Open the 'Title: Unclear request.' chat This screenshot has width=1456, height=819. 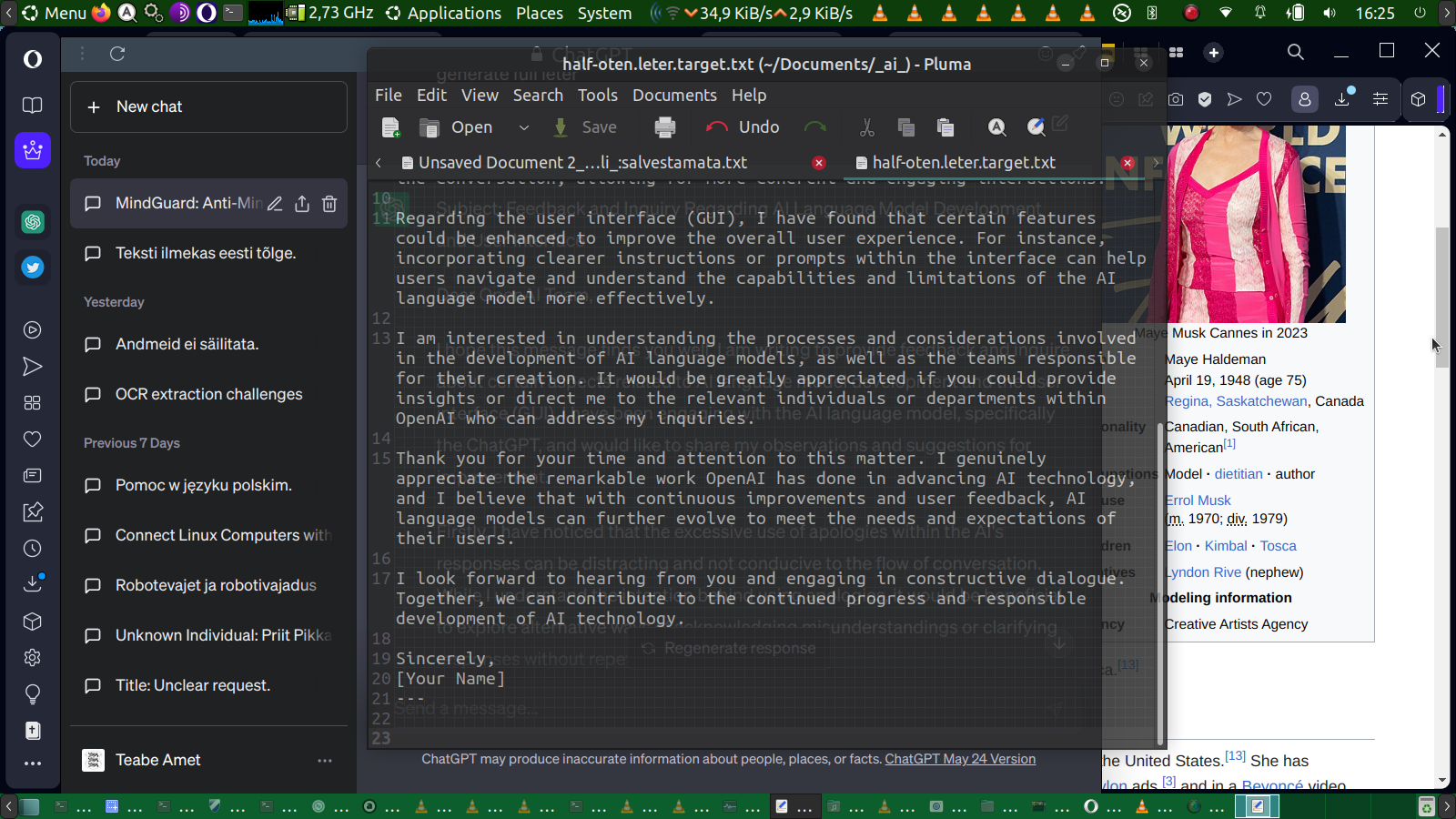pos(208,685)
